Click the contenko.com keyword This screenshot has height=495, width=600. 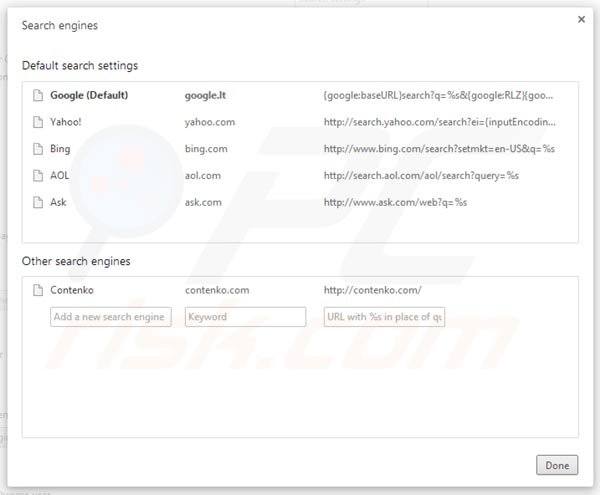click(x=217, y=290)
